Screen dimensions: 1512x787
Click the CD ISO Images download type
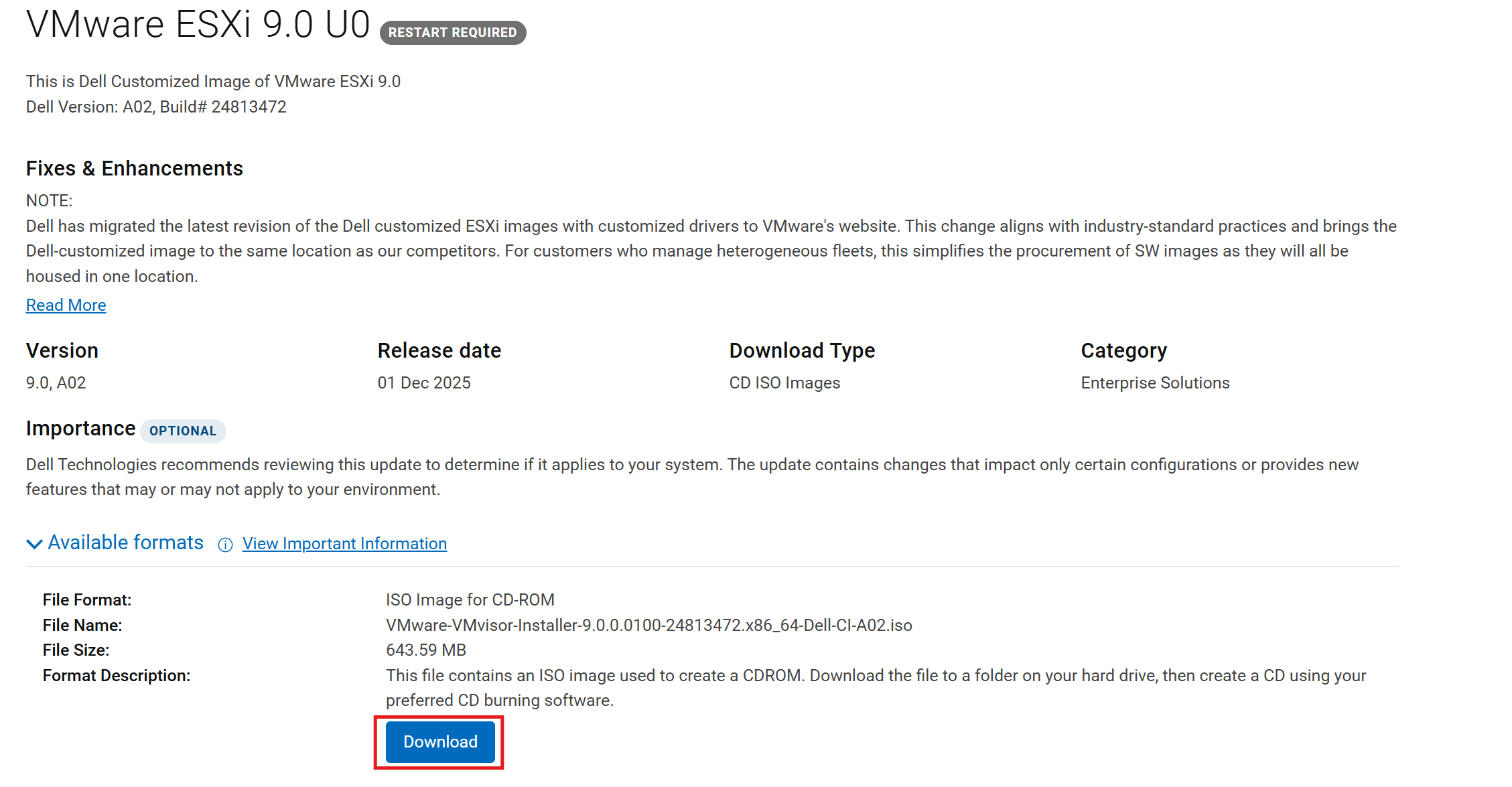click(x=784, y=382)
